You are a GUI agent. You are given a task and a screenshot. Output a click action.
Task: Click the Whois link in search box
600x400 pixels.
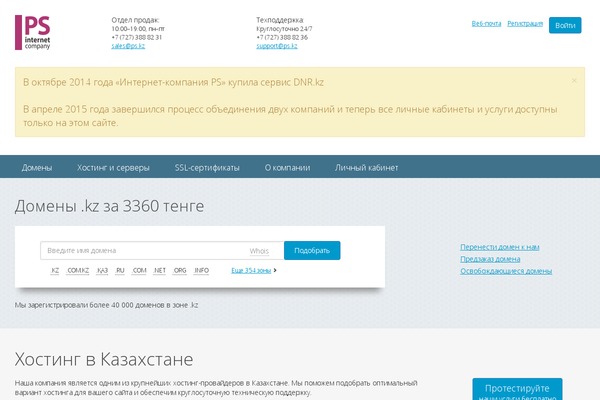pos(259,251)
